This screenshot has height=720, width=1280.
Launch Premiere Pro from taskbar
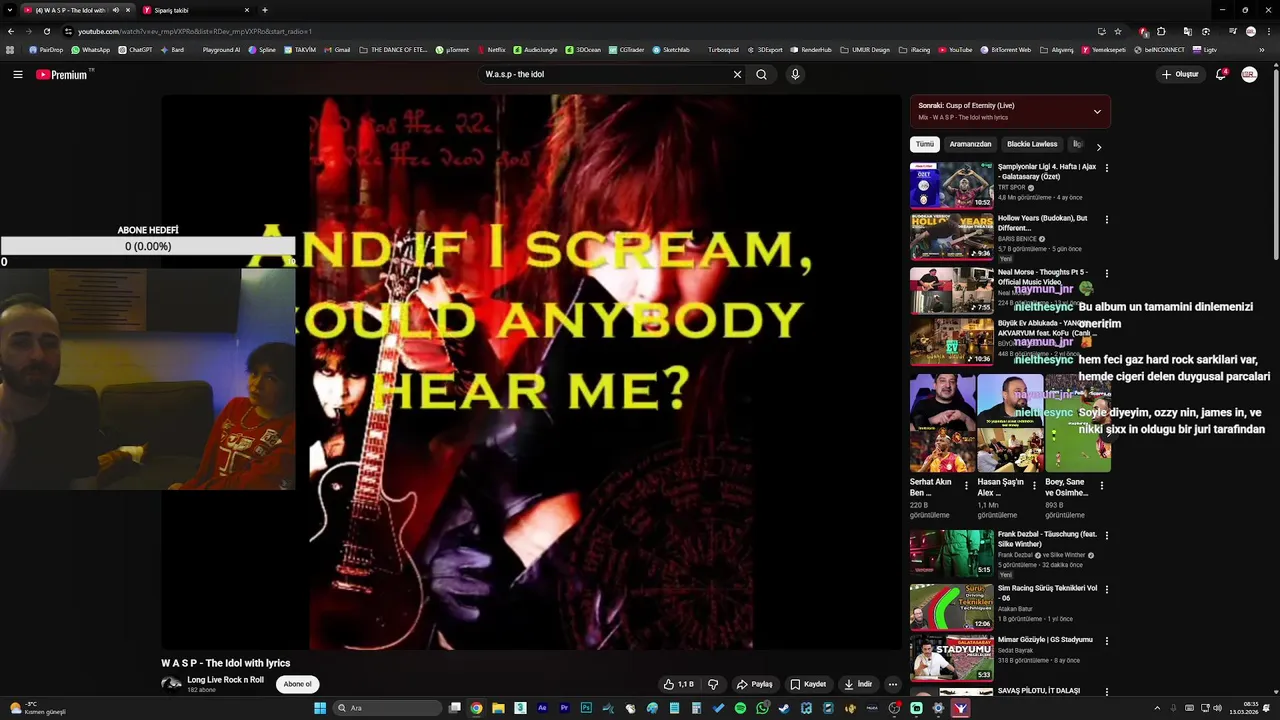(x=564, y=708)
